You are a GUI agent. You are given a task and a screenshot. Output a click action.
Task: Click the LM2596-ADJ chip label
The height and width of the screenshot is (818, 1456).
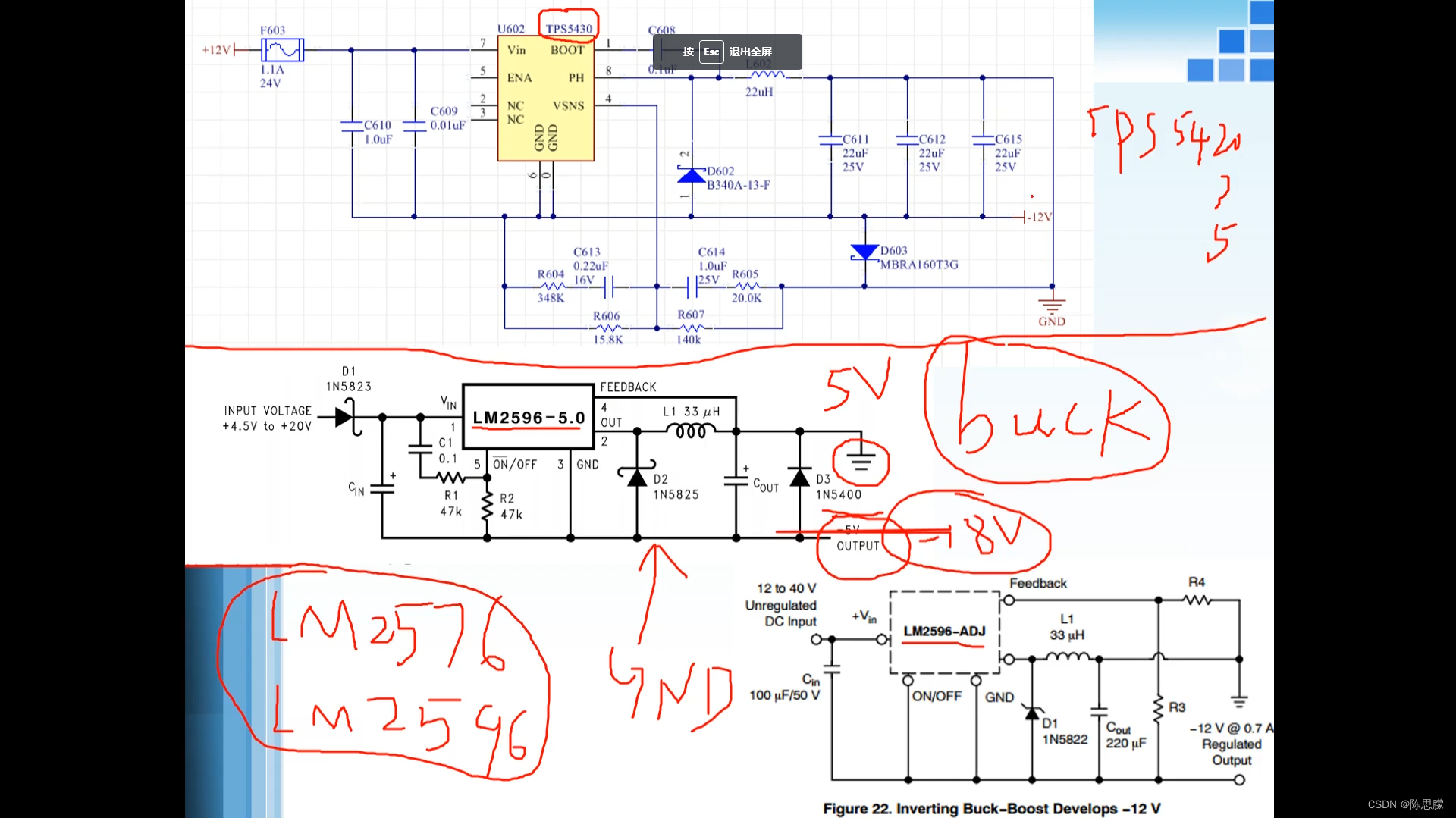click(x=944, y=631)
